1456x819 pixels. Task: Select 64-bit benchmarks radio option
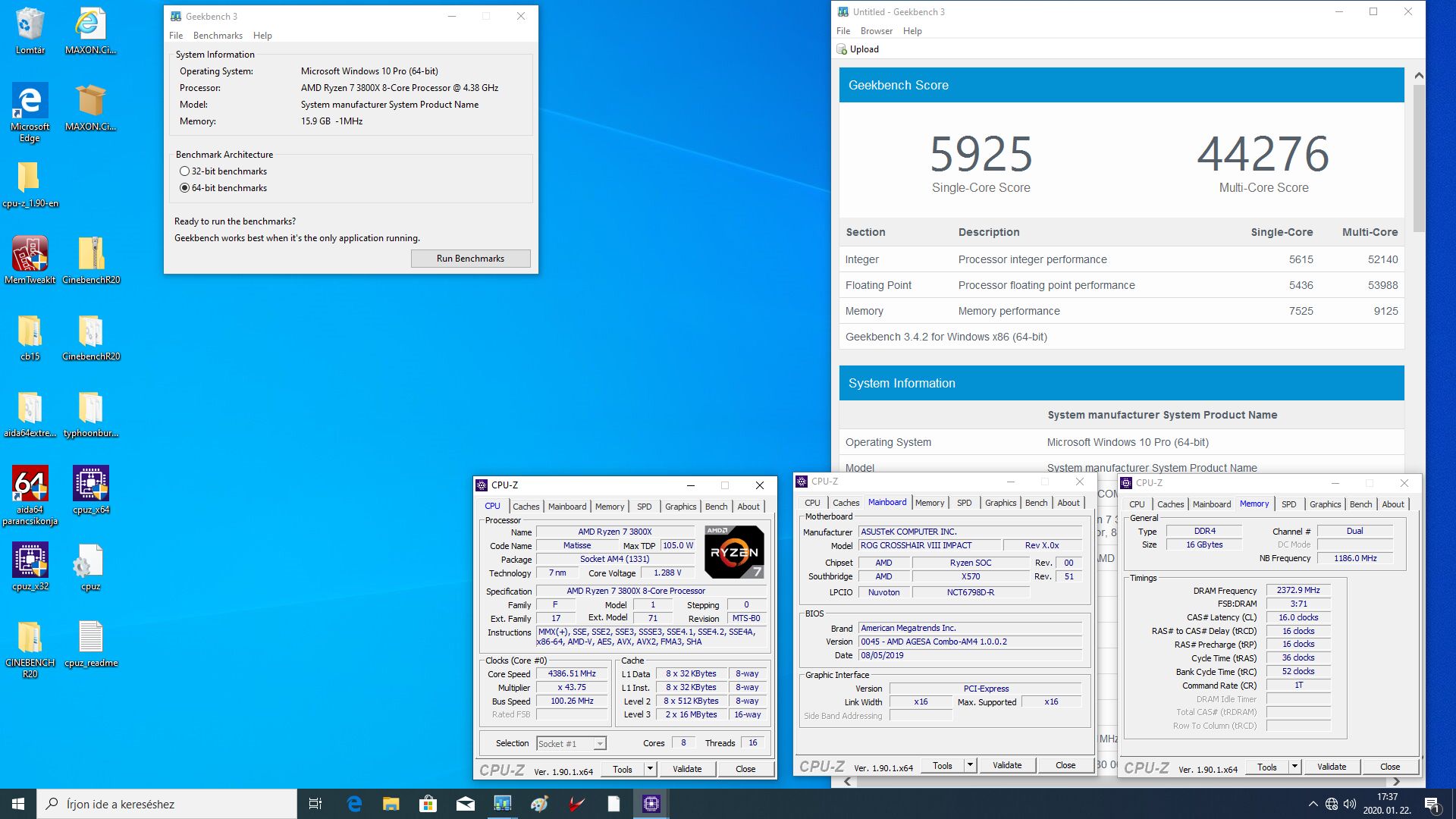coord(184,188)
